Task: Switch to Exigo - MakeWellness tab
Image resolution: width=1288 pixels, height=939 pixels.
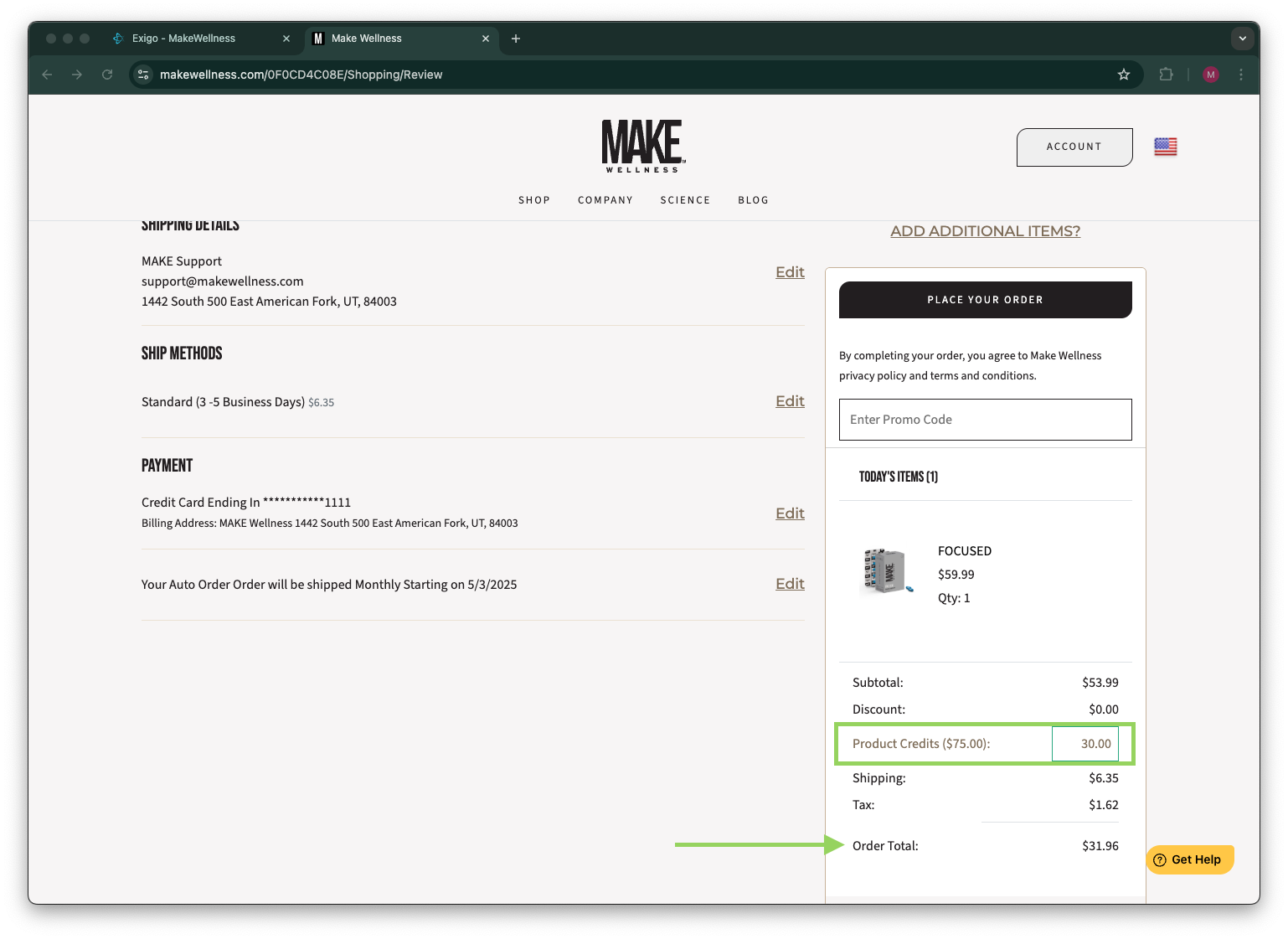Action: [201, 39]
